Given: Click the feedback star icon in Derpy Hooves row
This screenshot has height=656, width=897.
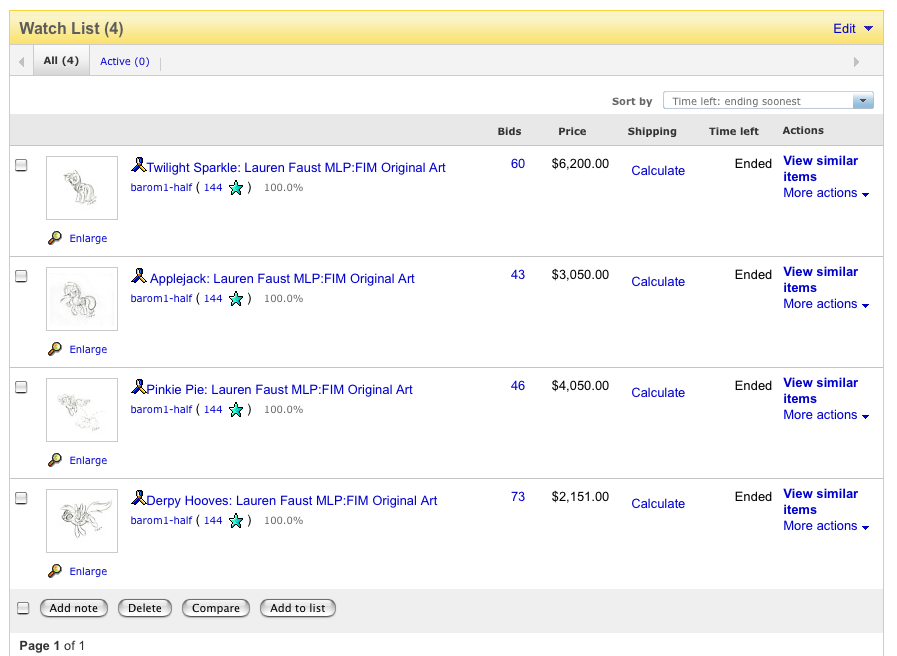Looking at the screenshot, I should click(x=236, y=521).
